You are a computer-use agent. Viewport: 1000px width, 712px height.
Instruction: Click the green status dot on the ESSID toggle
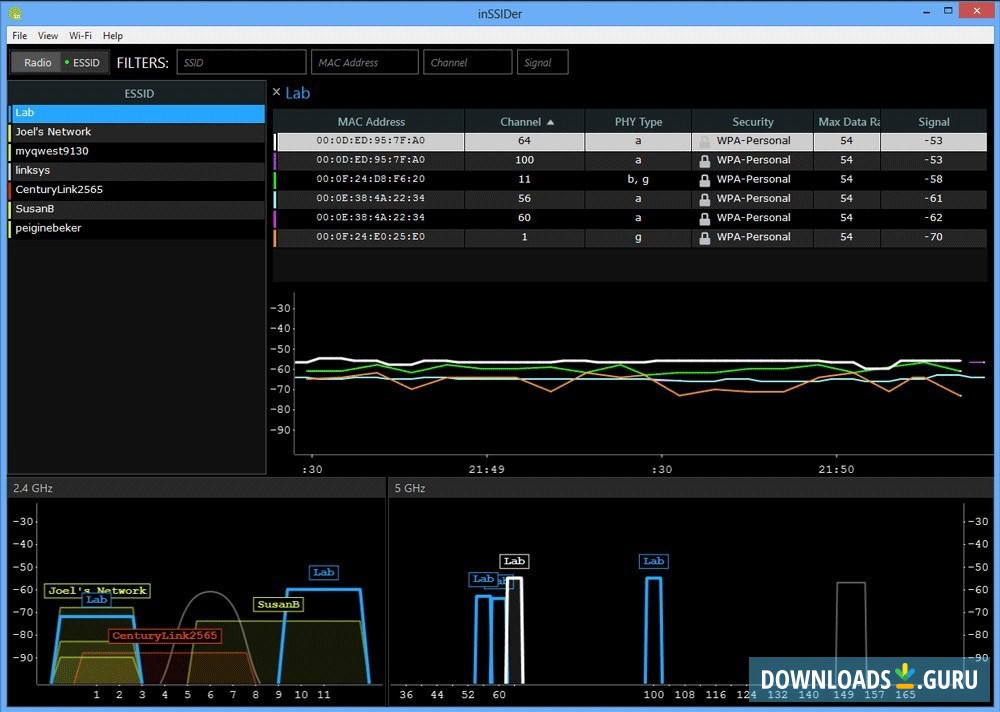pyautogui.click(x=66, y=62)
